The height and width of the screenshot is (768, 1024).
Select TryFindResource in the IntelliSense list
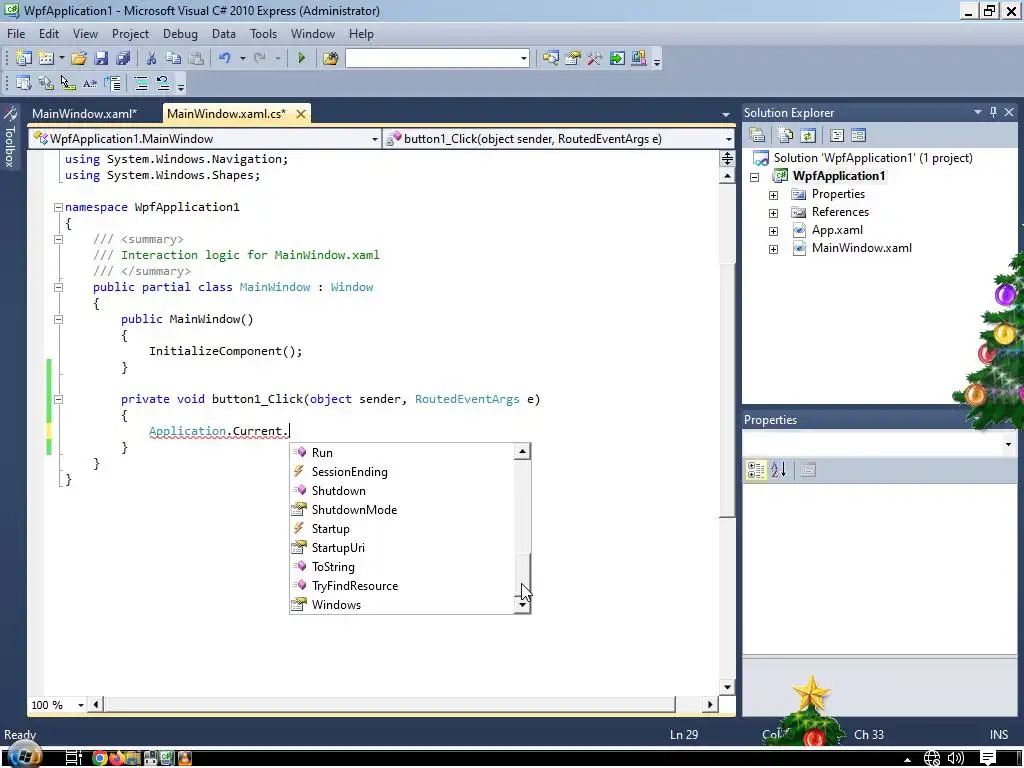355,586
